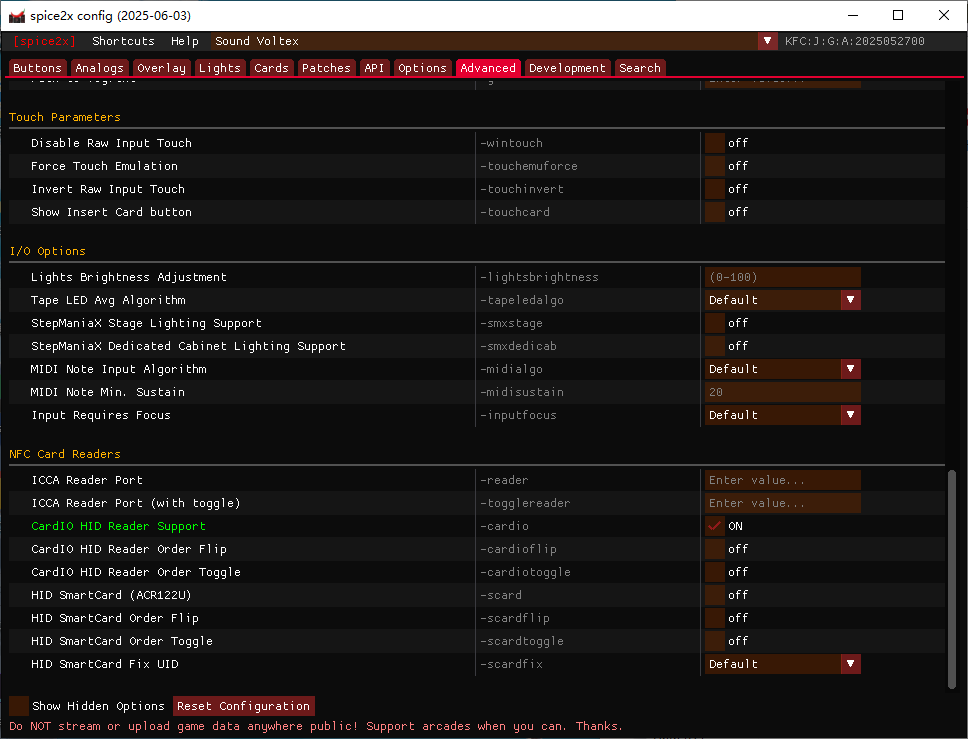Viewport: 968px width, 739px height.
Task: Toggle Show Insert Card button checkbox
Action: (715, 212)
